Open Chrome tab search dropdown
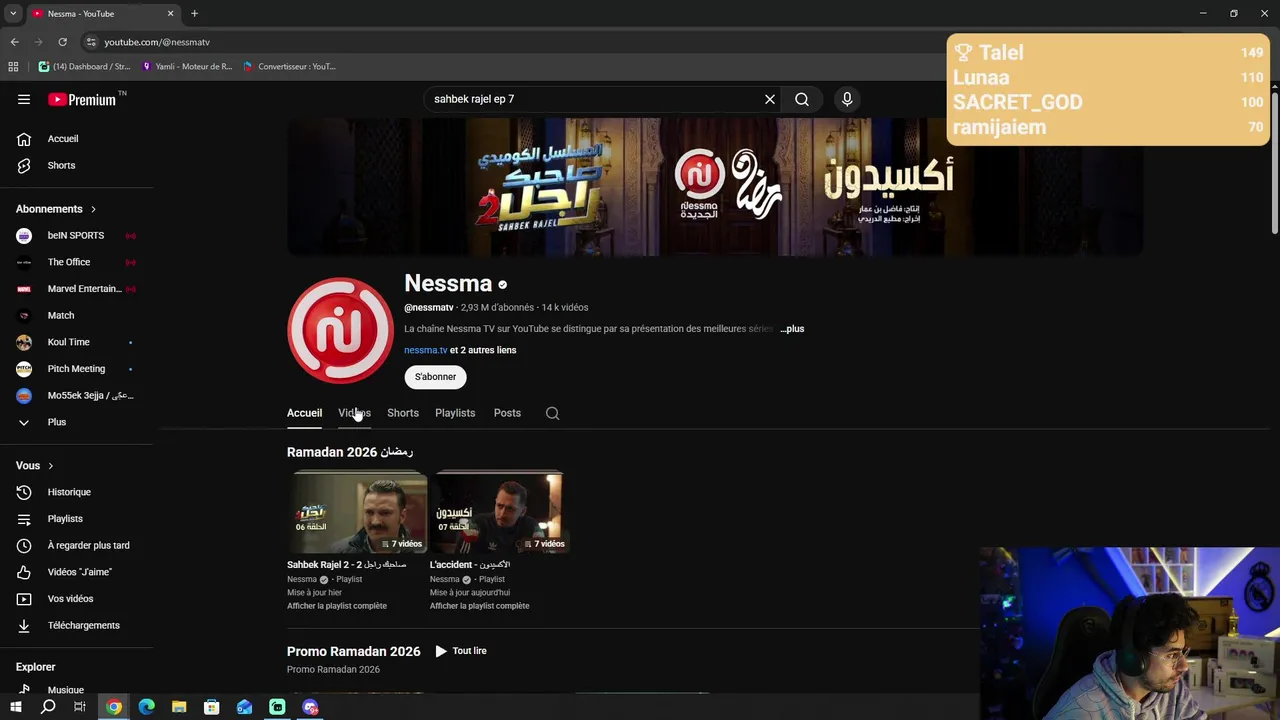Screen dimensions: 1280x720 13,14
